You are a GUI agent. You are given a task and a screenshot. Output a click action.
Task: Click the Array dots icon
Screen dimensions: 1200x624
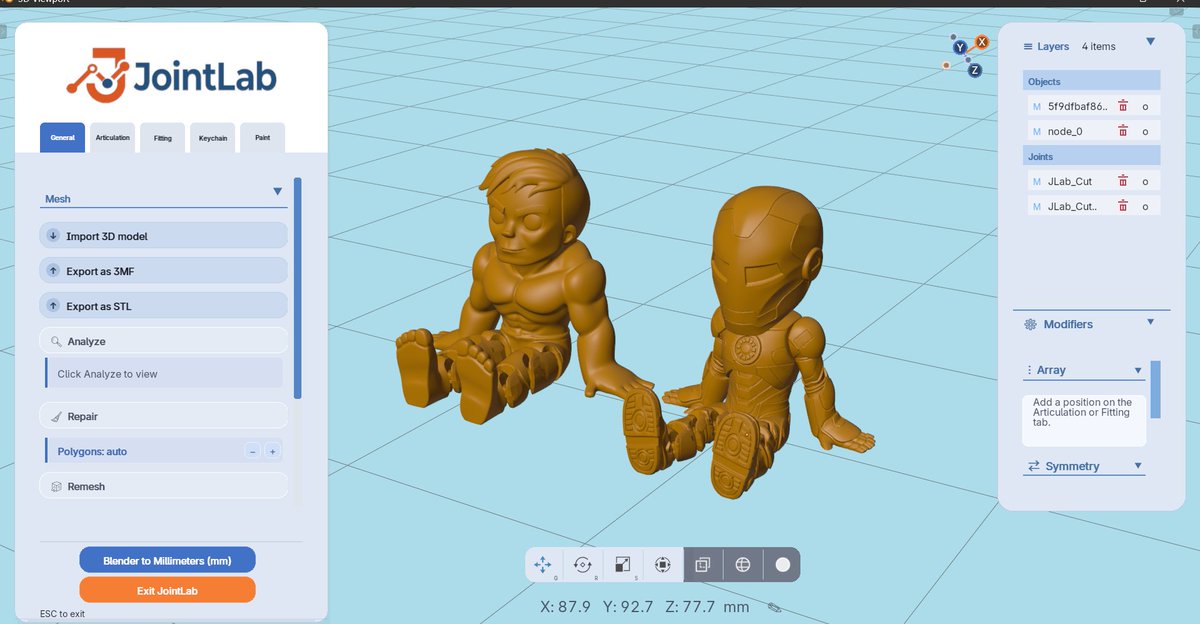[1029, 370]
